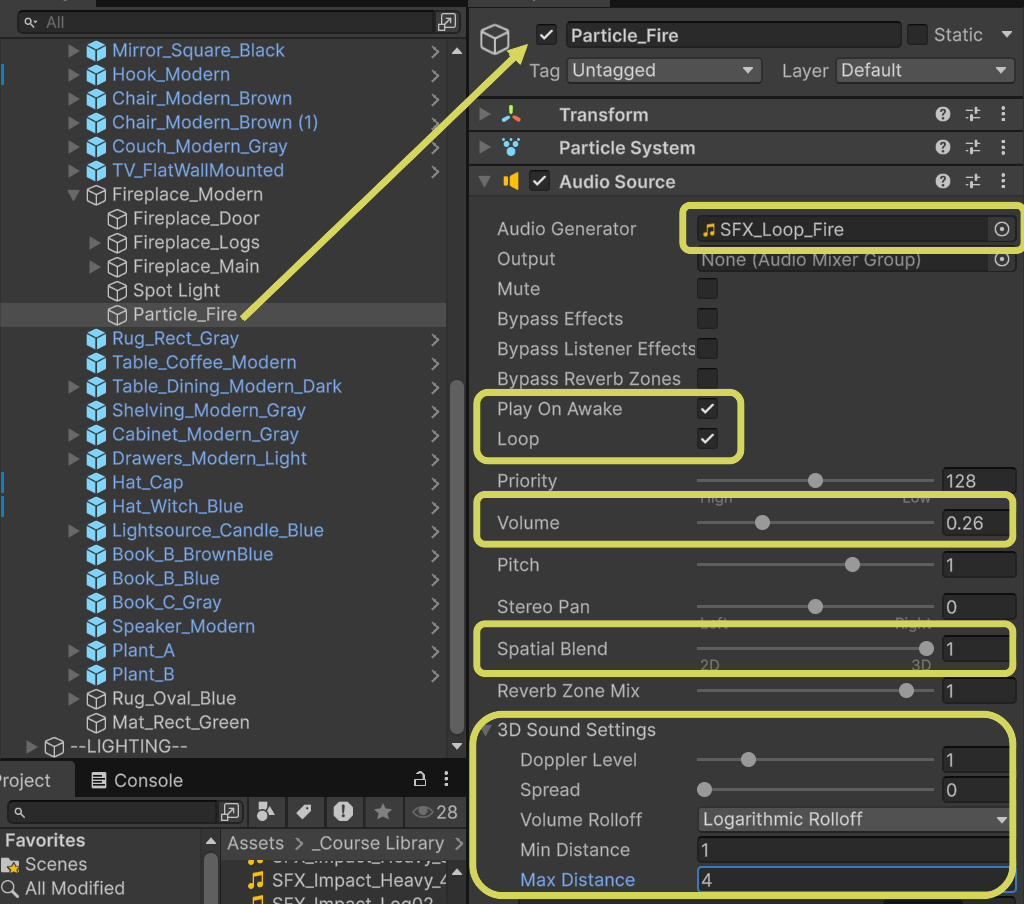This screenshot has height=904, width=1024.
Task: Open the Tag dropdown showing Untagged
Action: [x=663, y=71]
